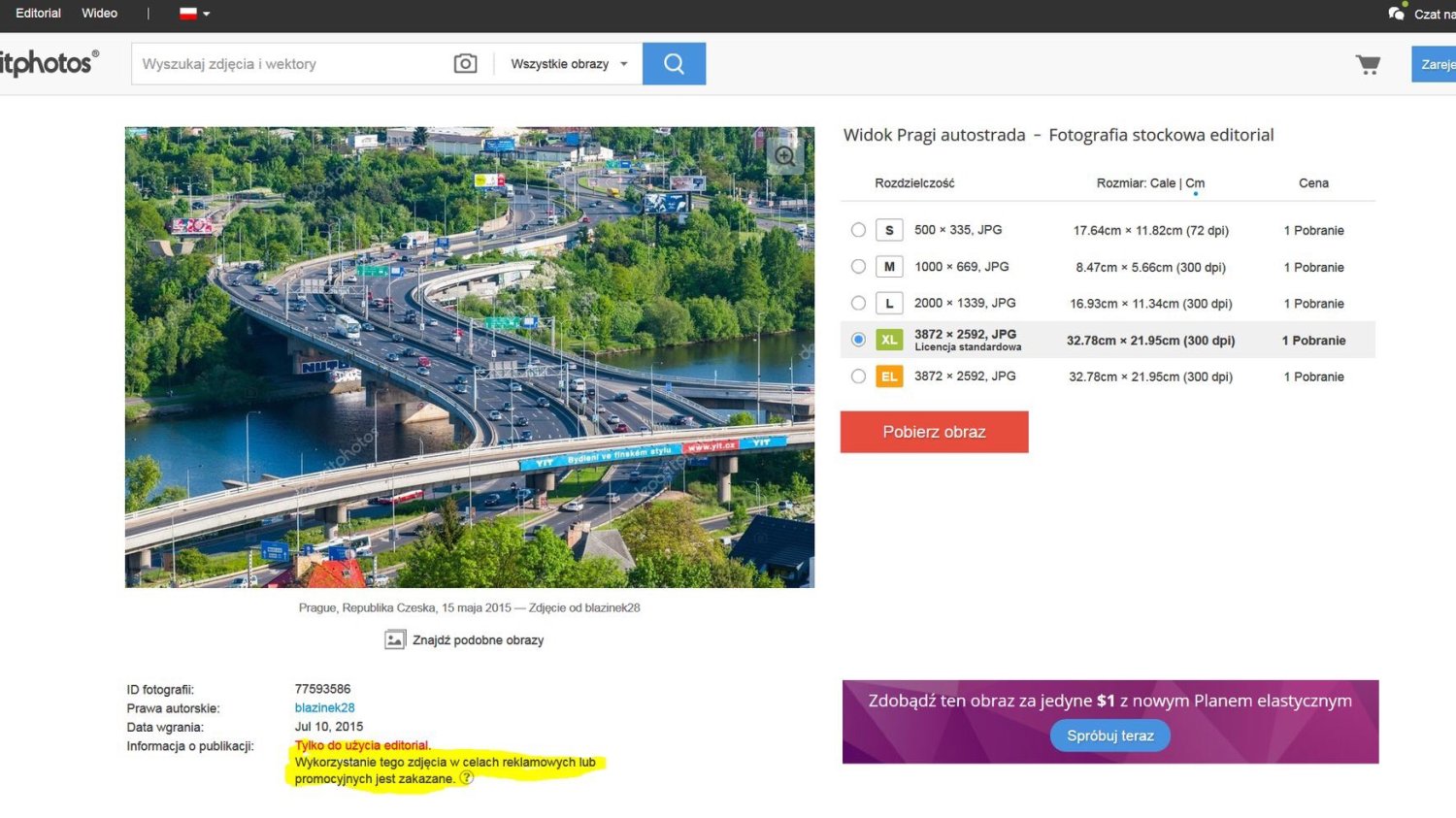Image resolution: width=1456 pixels, height=818 pixels.
Task: Open the shopping cart icon
Action: click(1368, 65)
